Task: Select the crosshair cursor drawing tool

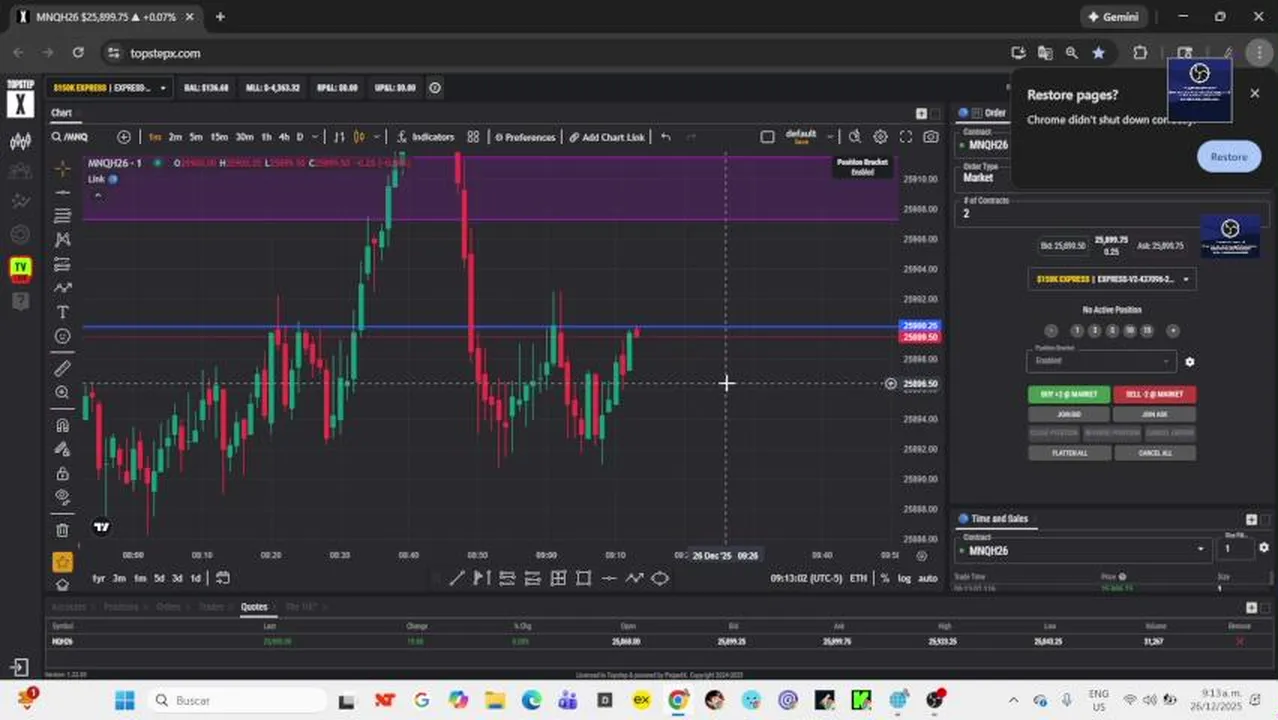Action: [62, 168]
